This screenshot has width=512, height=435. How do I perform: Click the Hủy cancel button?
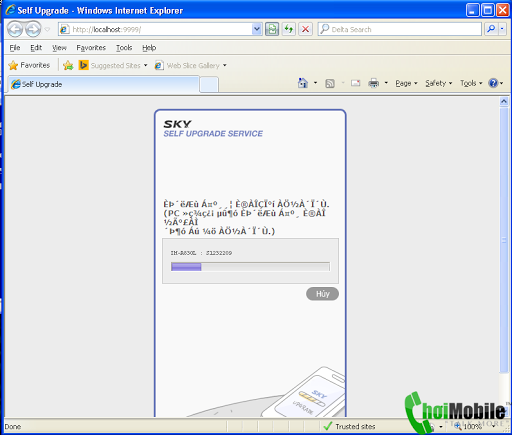coord(322,294)
